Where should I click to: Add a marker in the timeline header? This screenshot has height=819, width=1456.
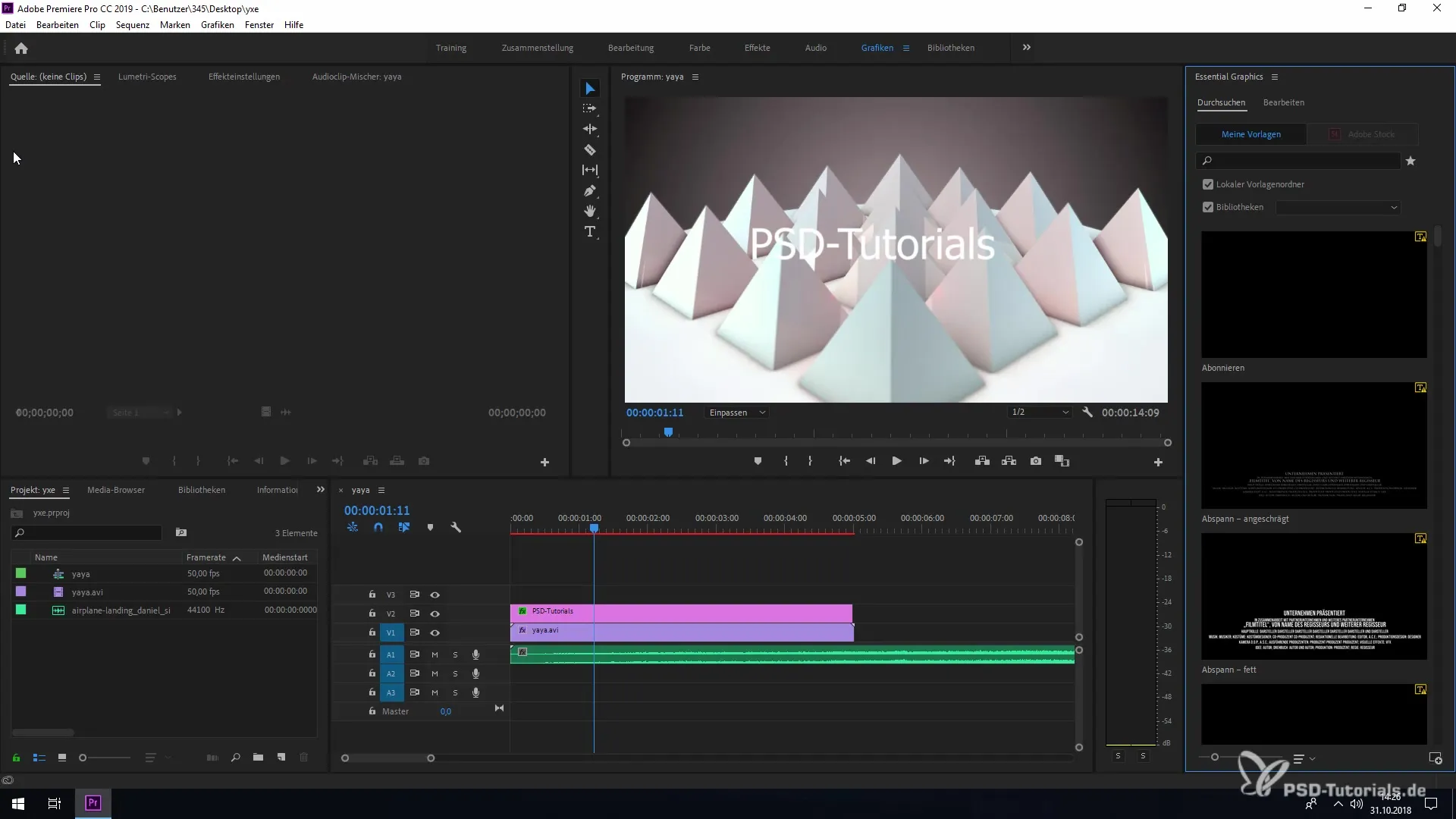coord(430,527)
